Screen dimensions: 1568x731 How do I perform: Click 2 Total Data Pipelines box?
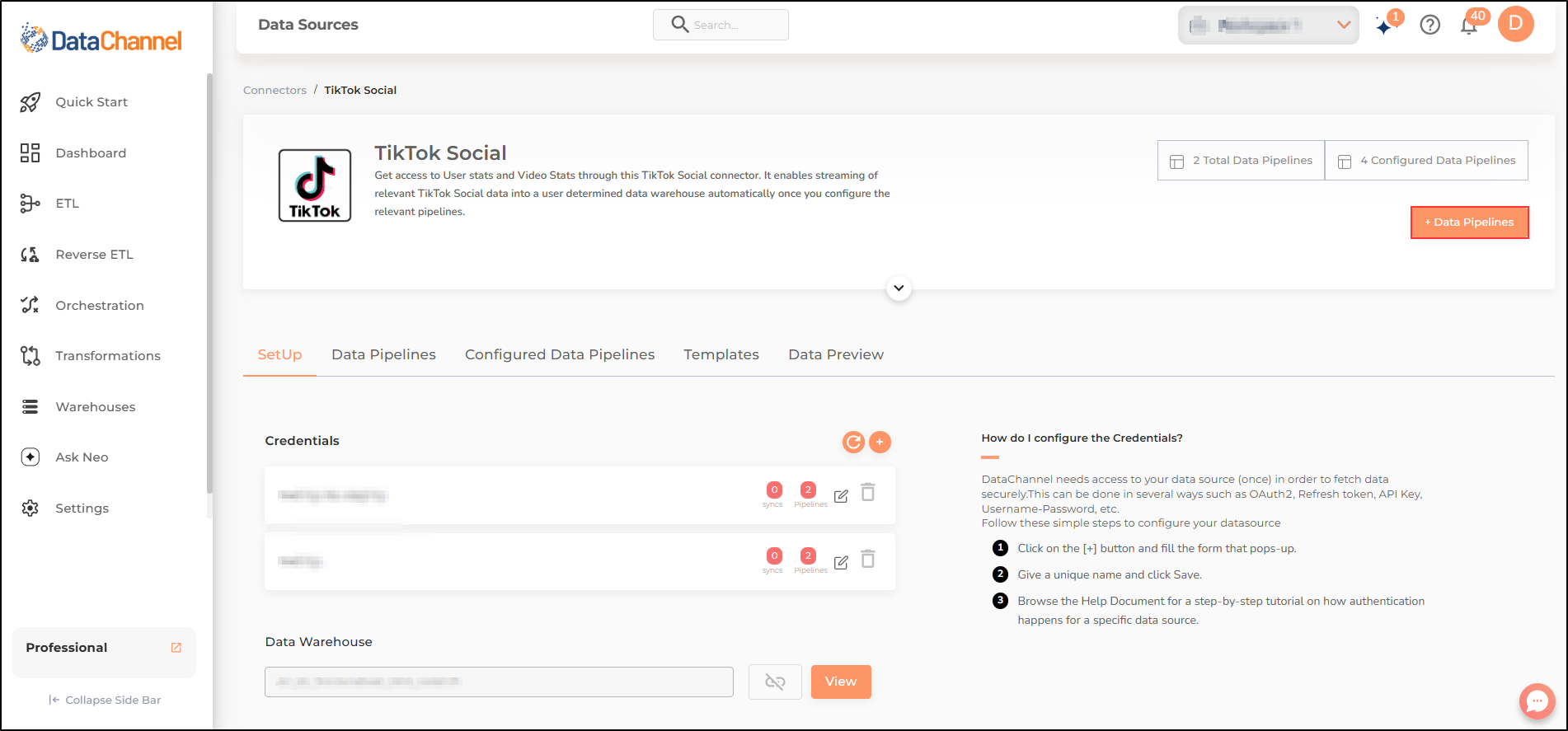click(x=1241, y=160)
